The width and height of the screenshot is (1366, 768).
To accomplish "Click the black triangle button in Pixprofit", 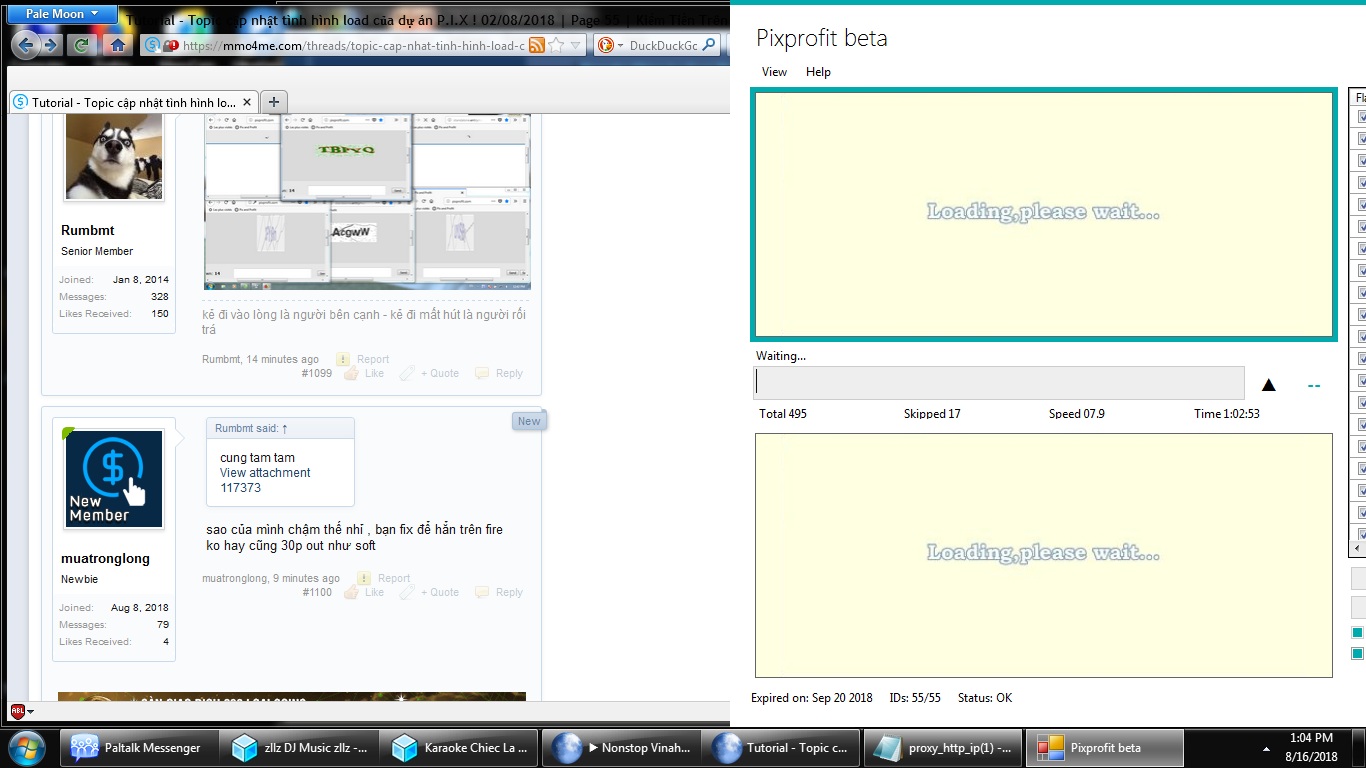I will click(x=1269, y=385).
